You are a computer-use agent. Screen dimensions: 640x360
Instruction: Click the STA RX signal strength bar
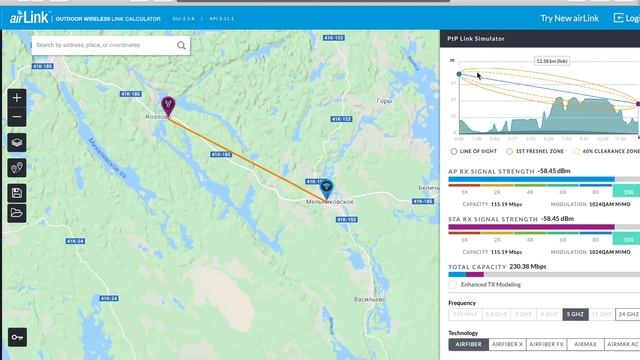point(544,227)
